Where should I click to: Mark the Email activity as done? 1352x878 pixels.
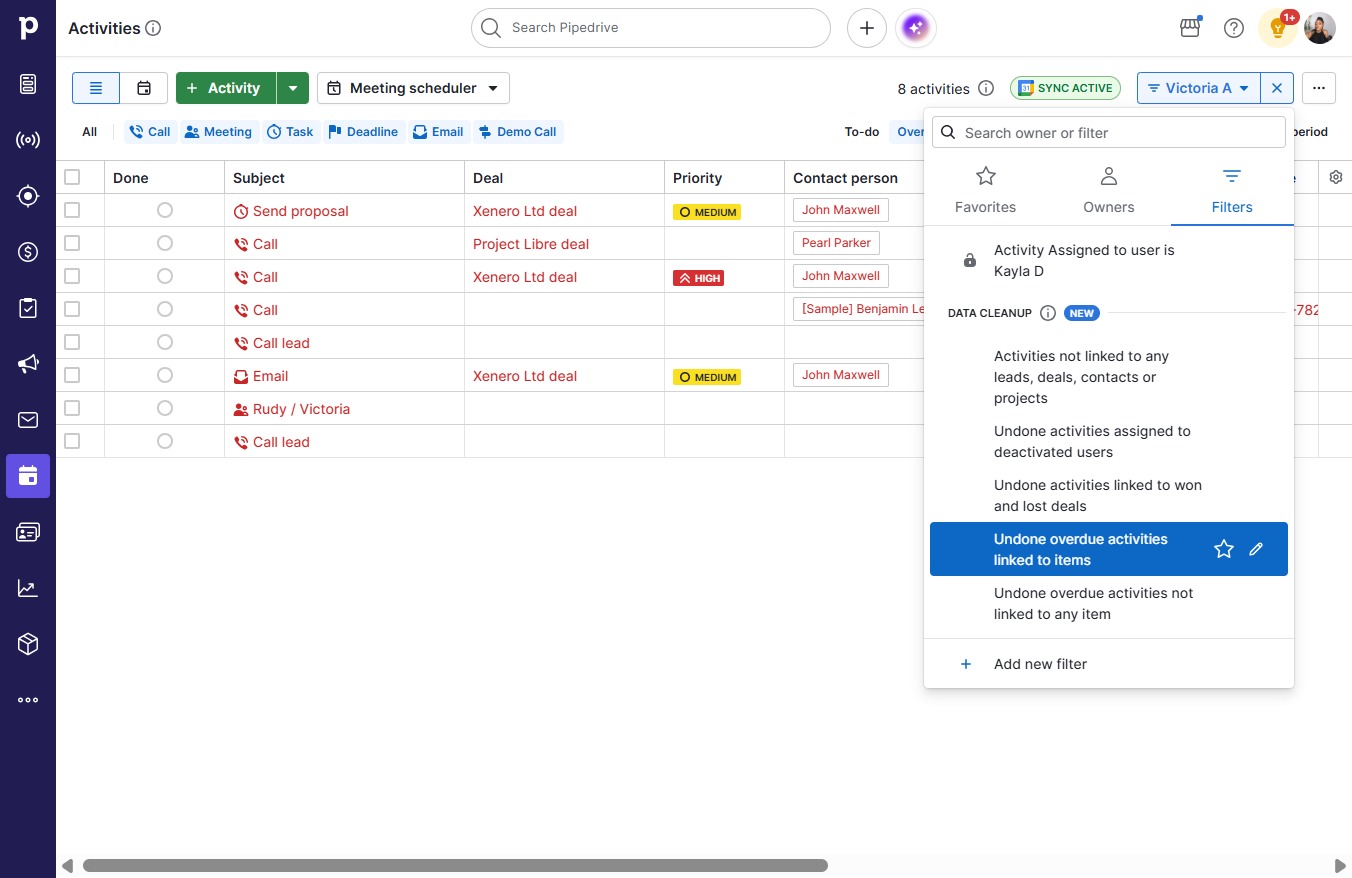pyautogui.click(x=165, y=375)
